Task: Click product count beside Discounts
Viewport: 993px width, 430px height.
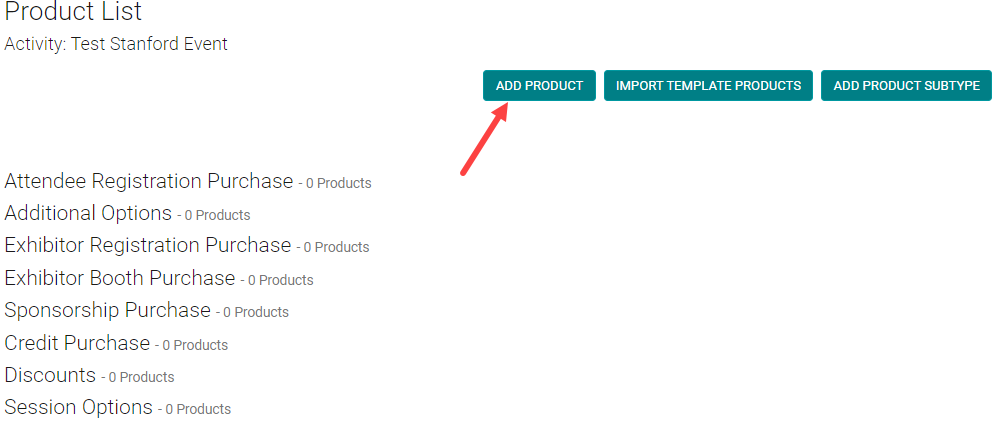Action: (141, 377)
